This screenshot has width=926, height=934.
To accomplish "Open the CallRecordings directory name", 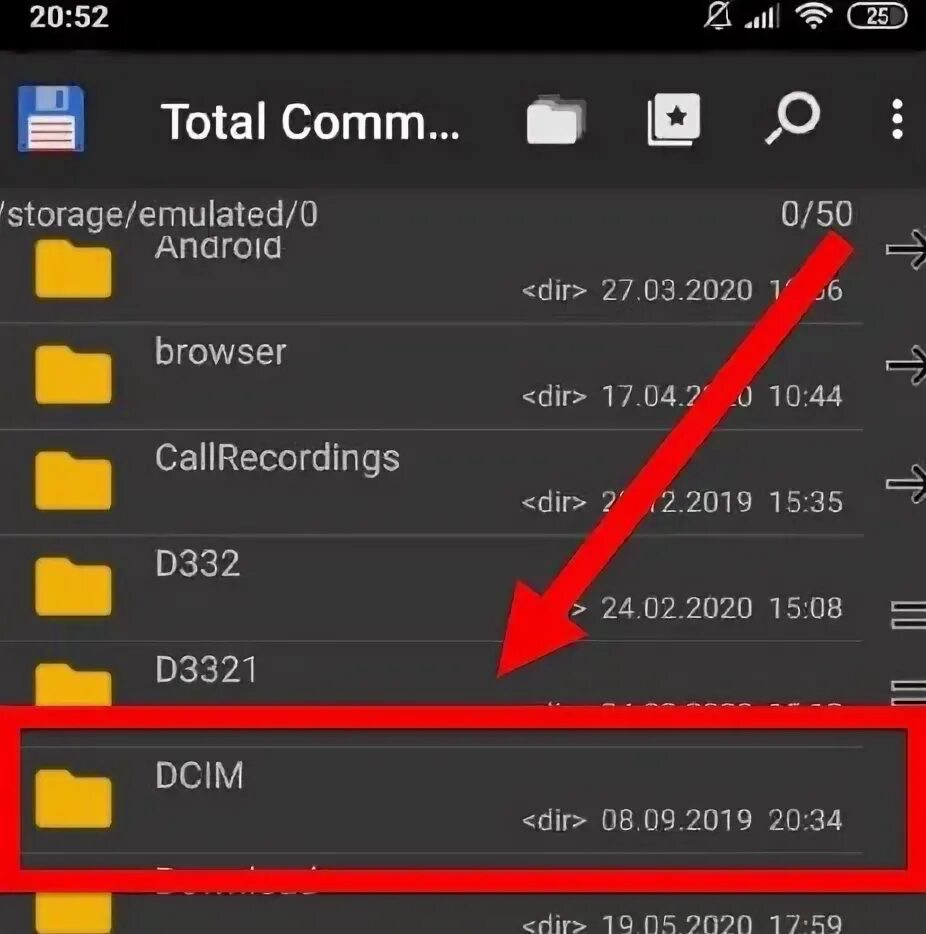I will click(x=277, y=458).
